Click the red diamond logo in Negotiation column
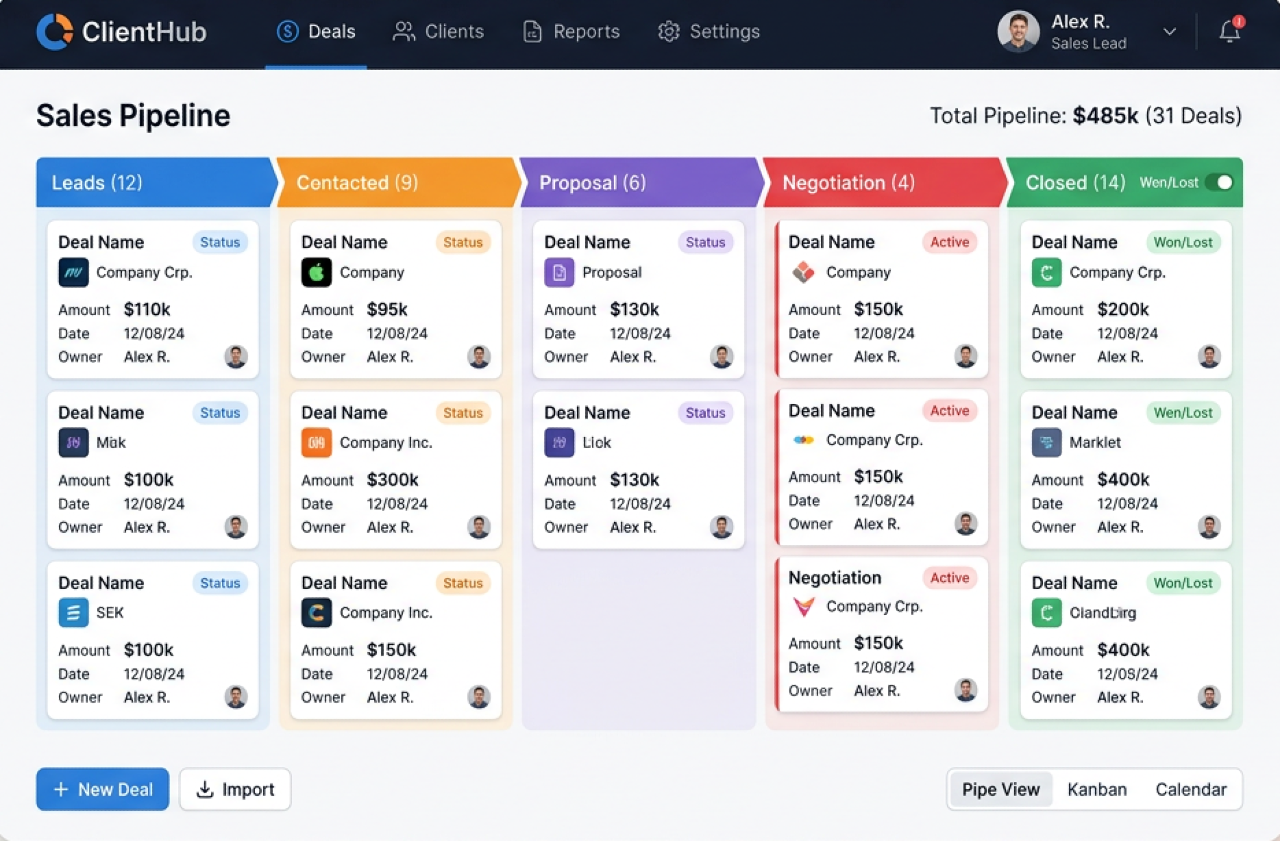The width and height of the screenshot is (1280, 841). click(x=803, y=272)
